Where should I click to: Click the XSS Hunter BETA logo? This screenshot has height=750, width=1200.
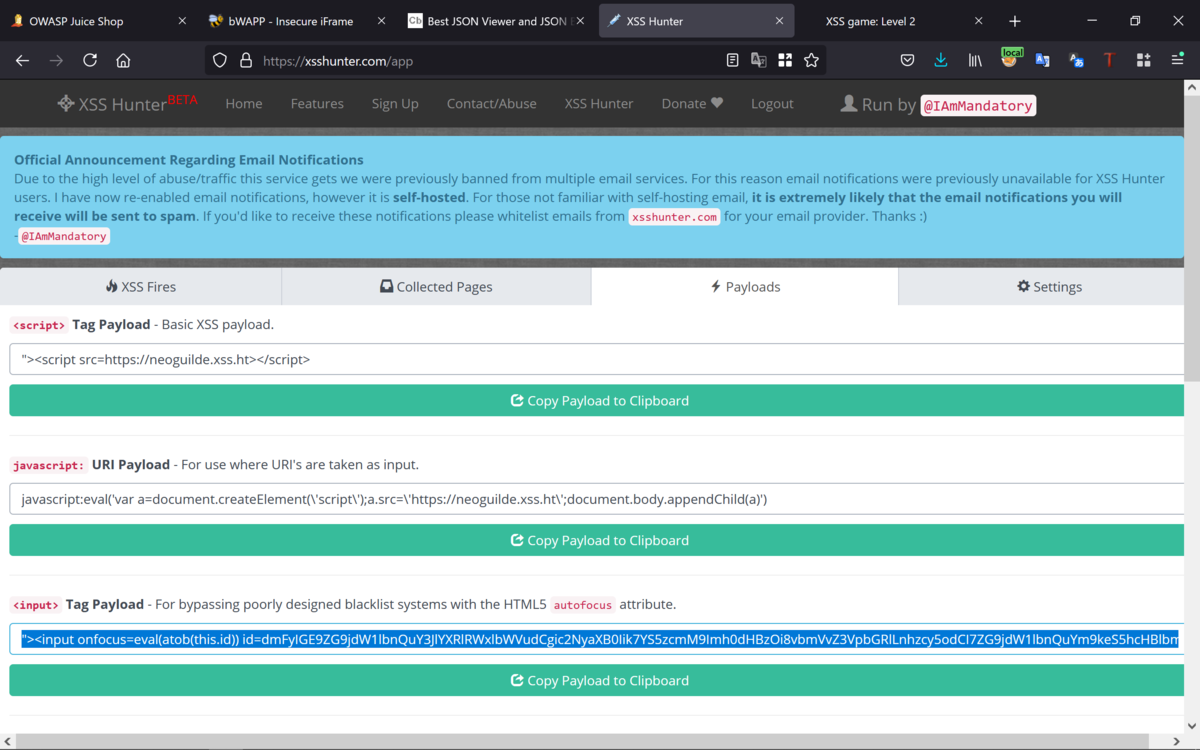(x=127, y=102)
